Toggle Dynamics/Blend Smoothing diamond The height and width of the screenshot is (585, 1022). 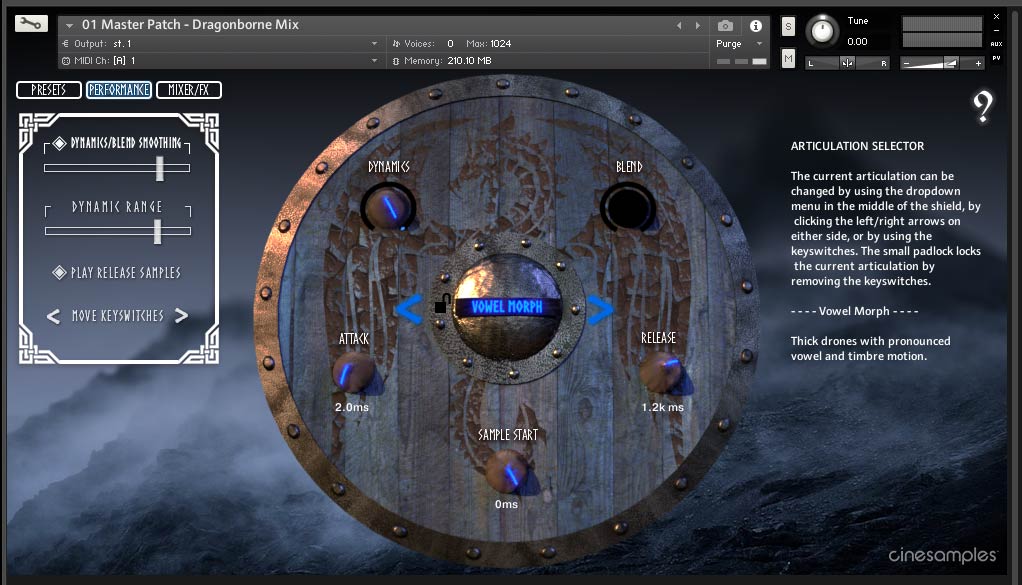(x=60, y=143)
